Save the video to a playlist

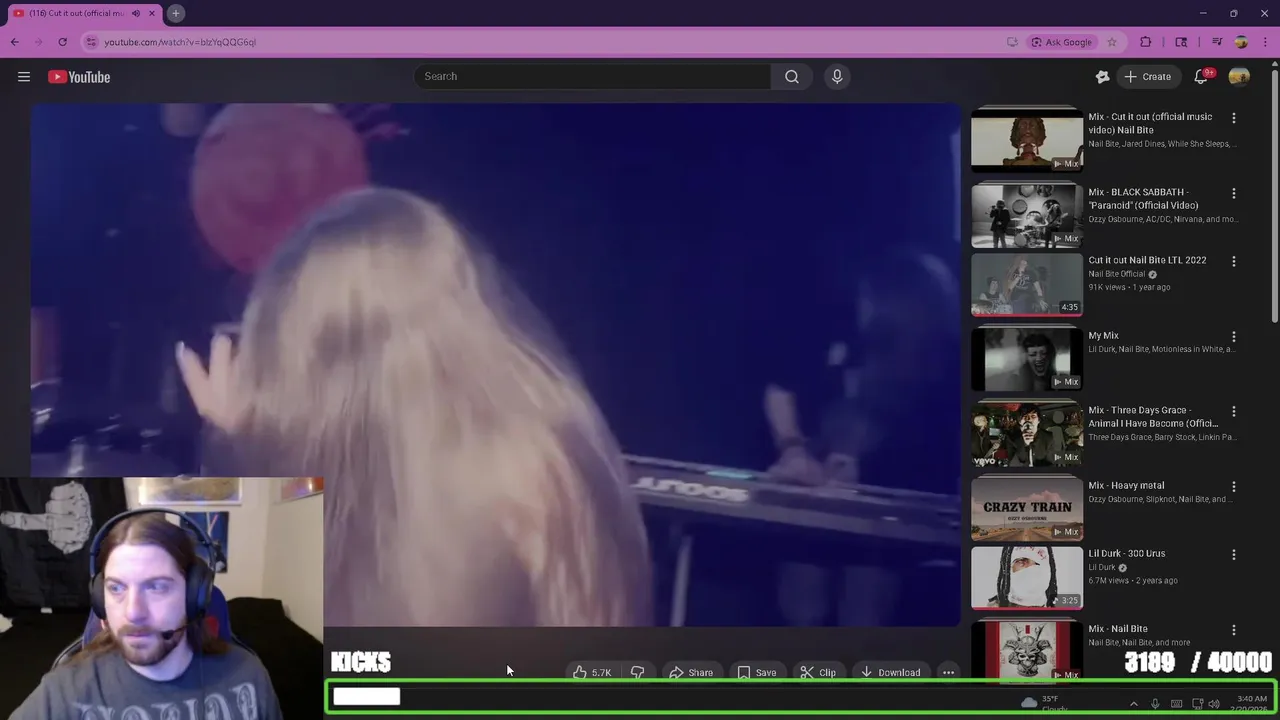(757, 673)
